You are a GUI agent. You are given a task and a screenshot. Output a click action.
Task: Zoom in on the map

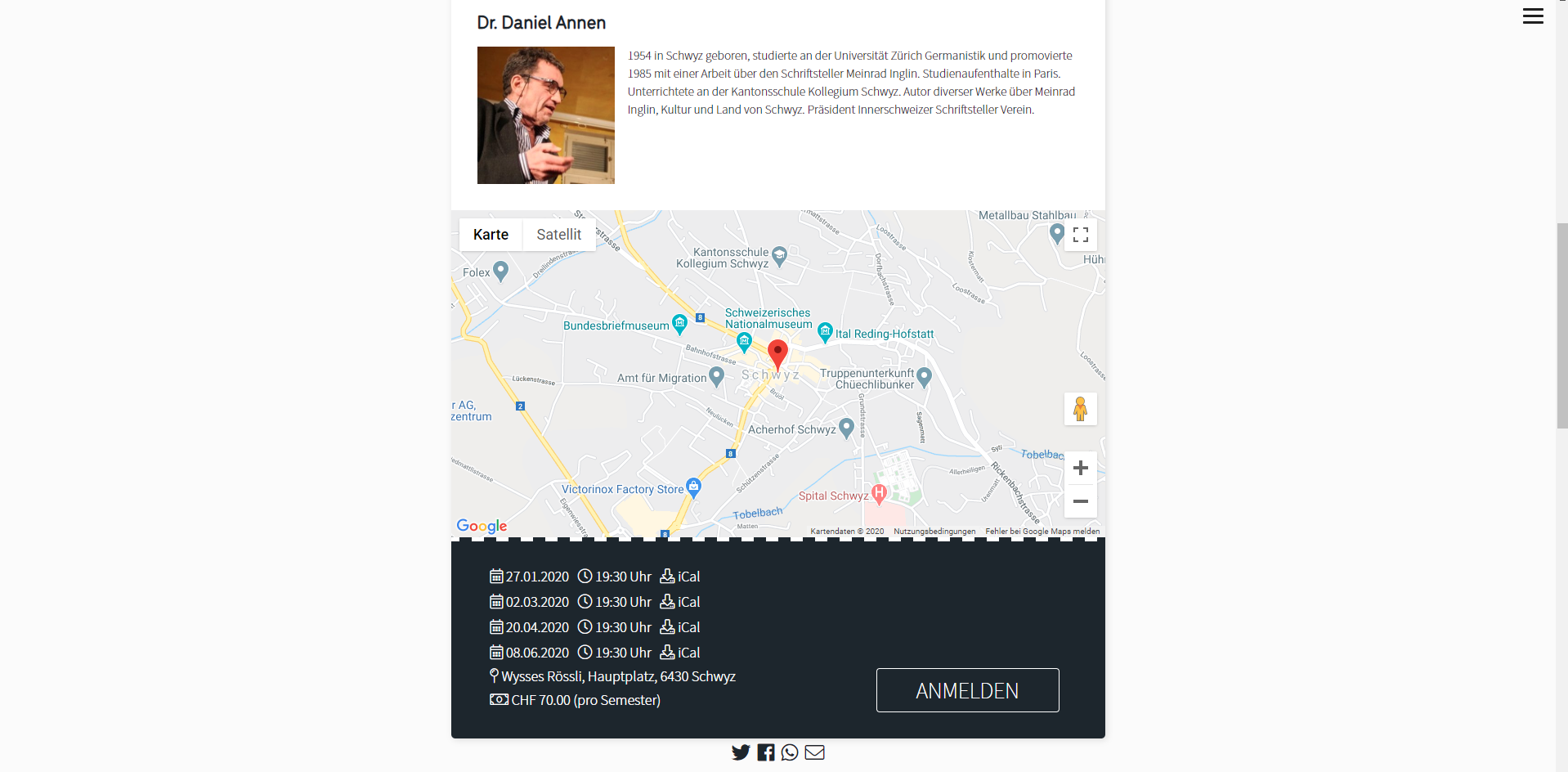1080,468
